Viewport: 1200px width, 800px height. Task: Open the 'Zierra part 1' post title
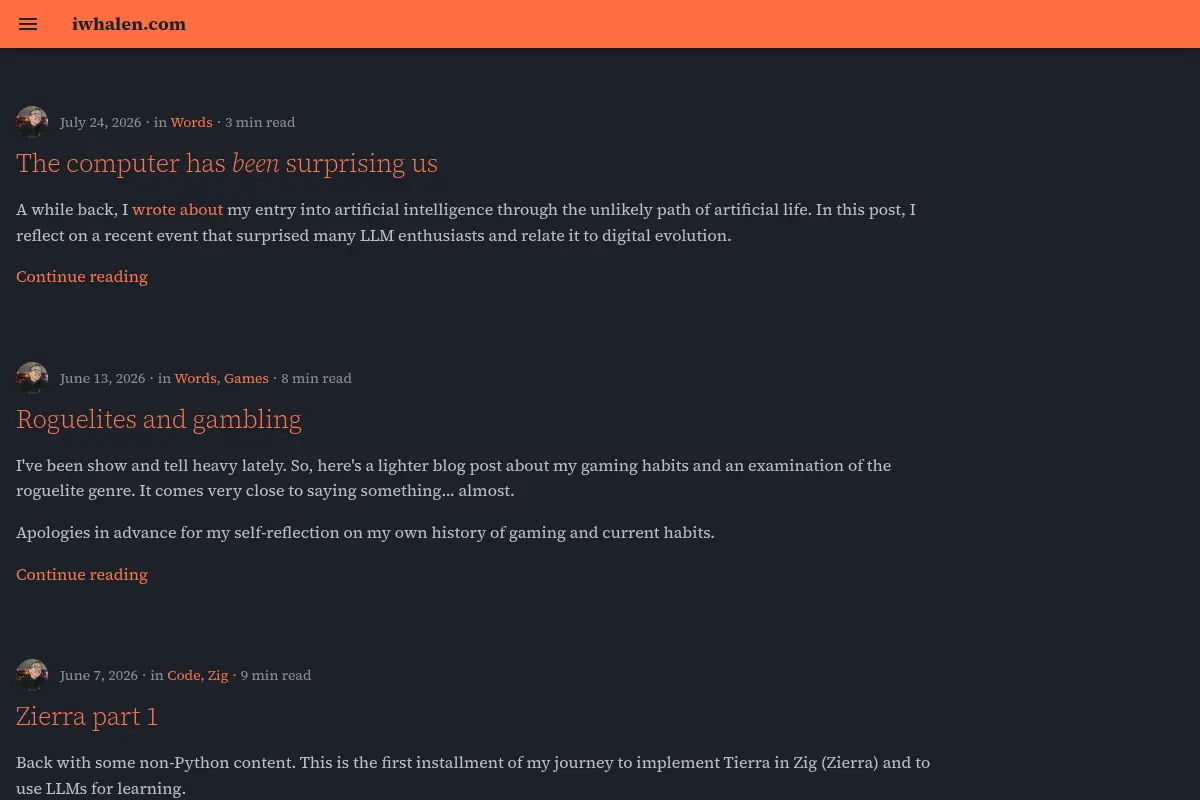click(x=87, y=716)
